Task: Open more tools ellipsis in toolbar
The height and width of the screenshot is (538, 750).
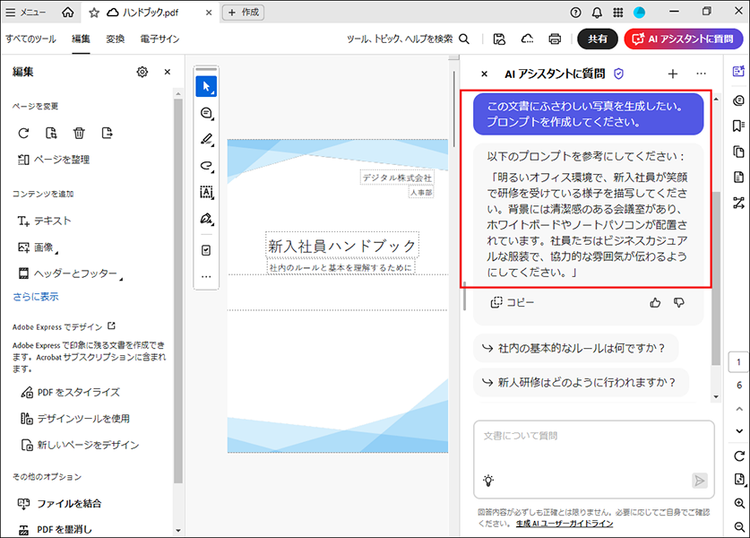Action: point(207,277)
